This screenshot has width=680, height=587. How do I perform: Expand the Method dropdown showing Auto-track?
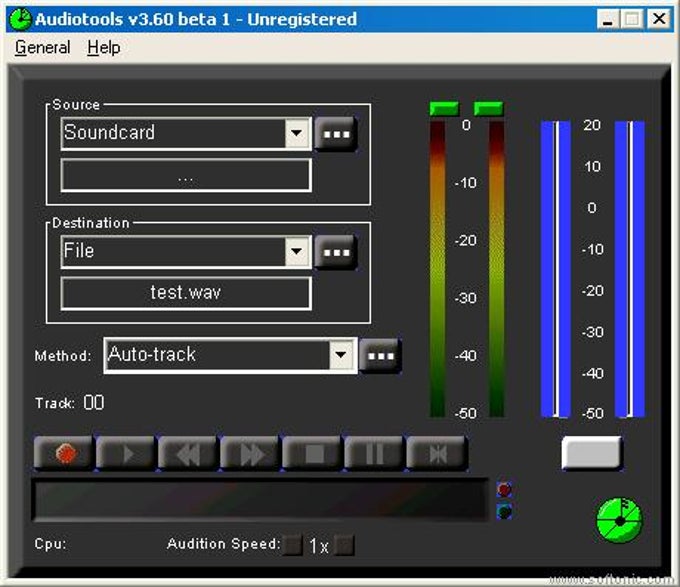(342, 355)
